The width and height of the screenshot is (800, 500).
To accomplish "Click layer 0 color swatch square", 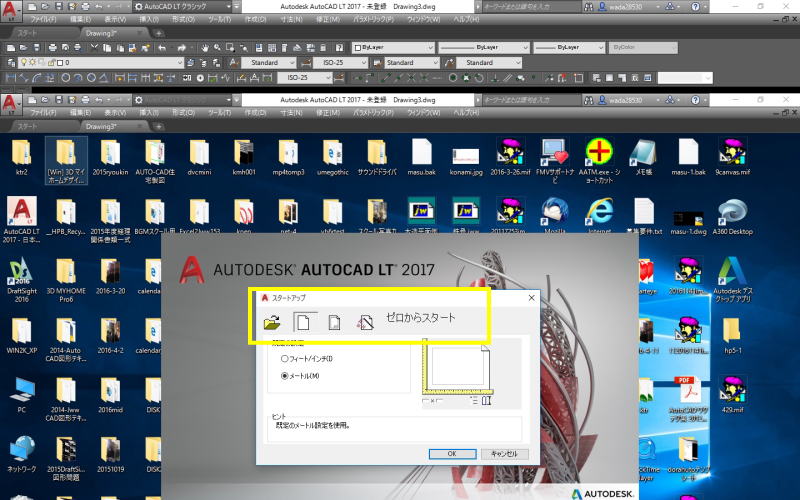I will [60, 63].
